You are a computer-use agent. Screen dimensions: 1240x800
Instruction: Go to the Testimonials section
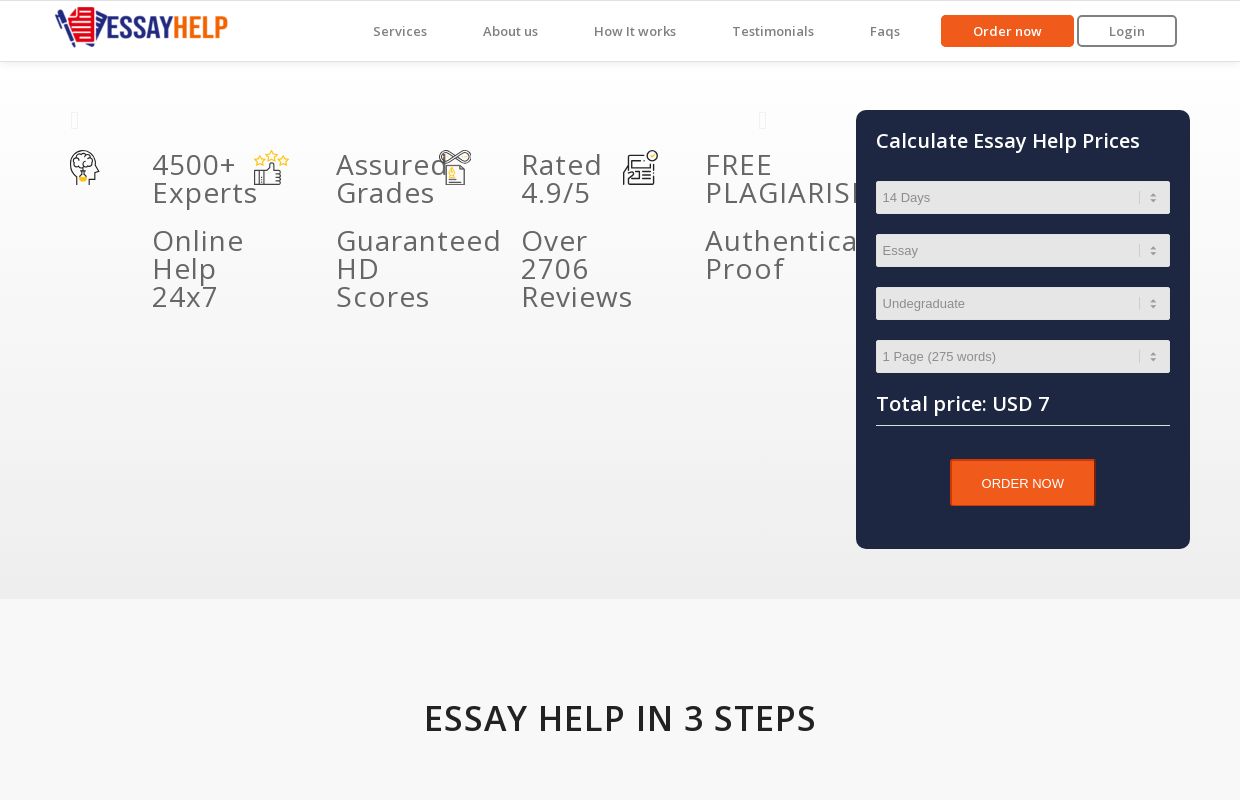pyautogui.click(x=773, y=31)
